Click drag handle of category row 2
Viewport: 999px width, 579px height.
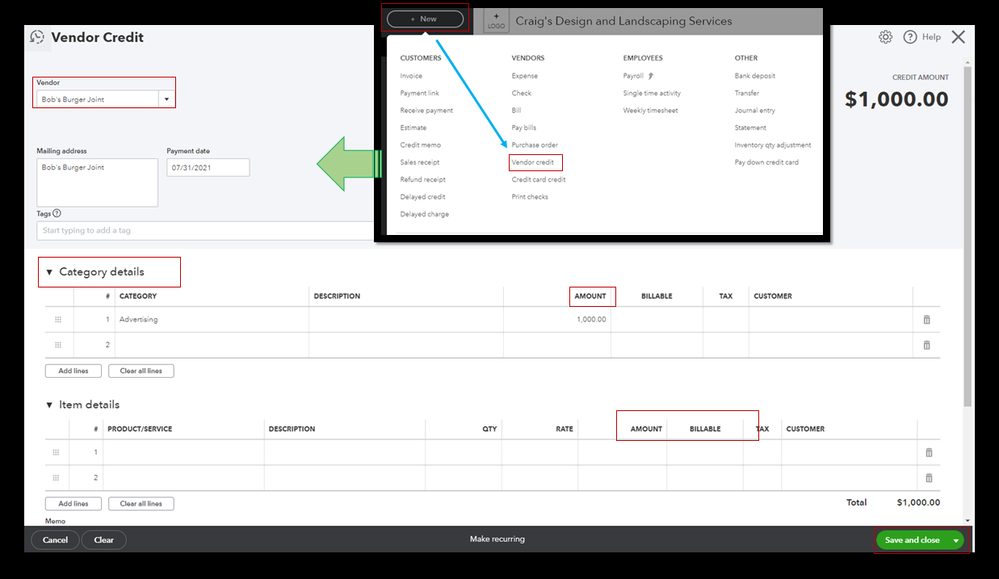pyautogui.click(x=58, y=345)
